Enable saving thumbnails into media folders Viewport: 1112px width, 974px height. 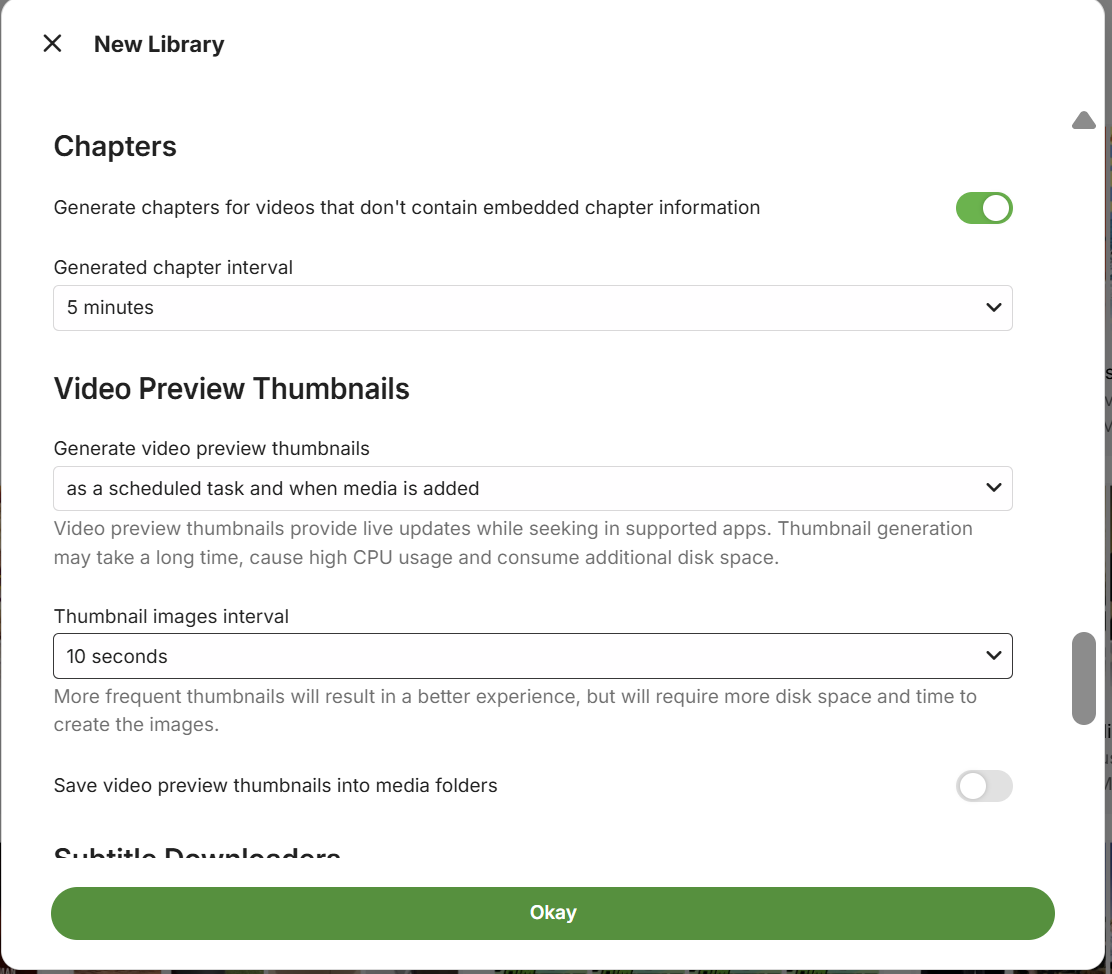pos(984,786)
